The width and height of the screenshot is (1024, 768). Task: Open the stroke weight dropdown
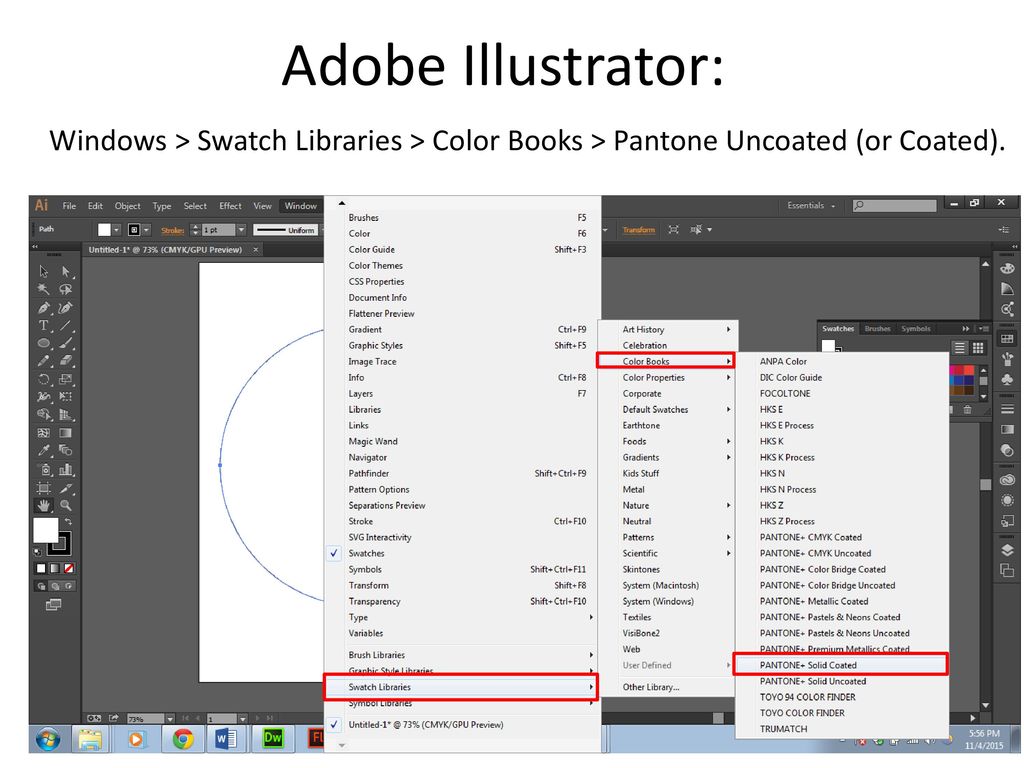pos(241,230)
